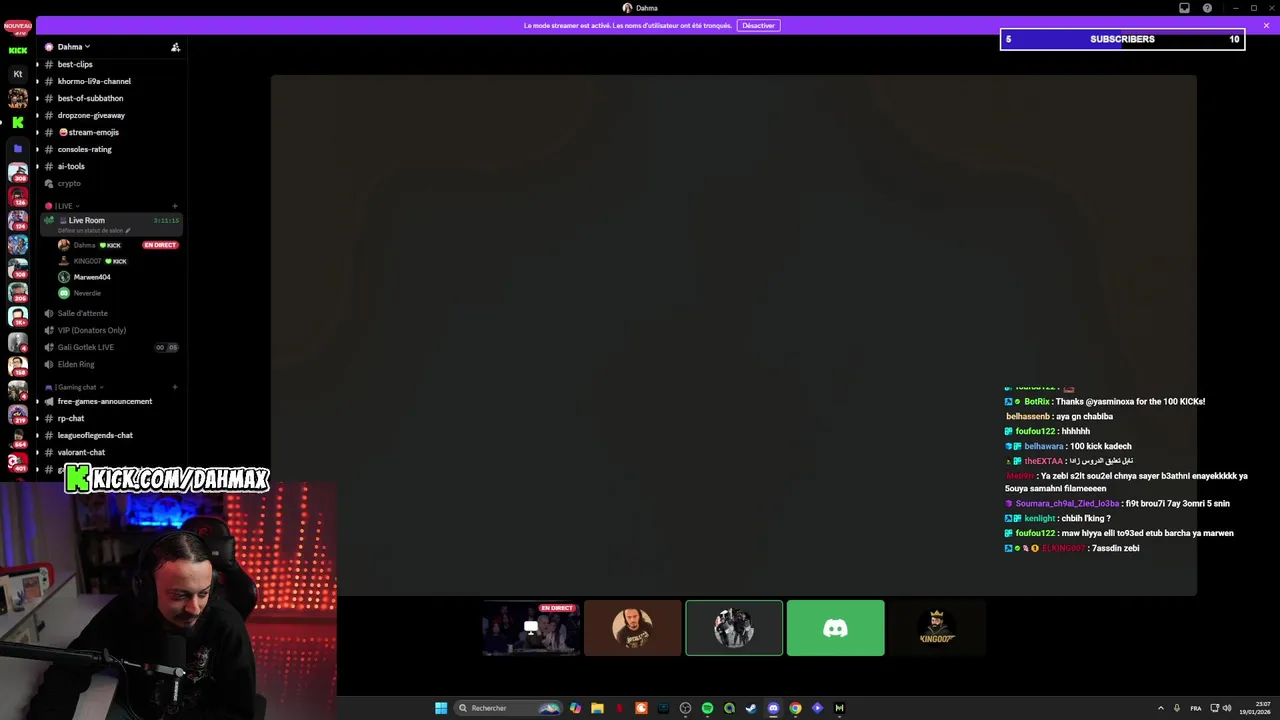Open server with 1K+ notification badge

tap(18, 316)
